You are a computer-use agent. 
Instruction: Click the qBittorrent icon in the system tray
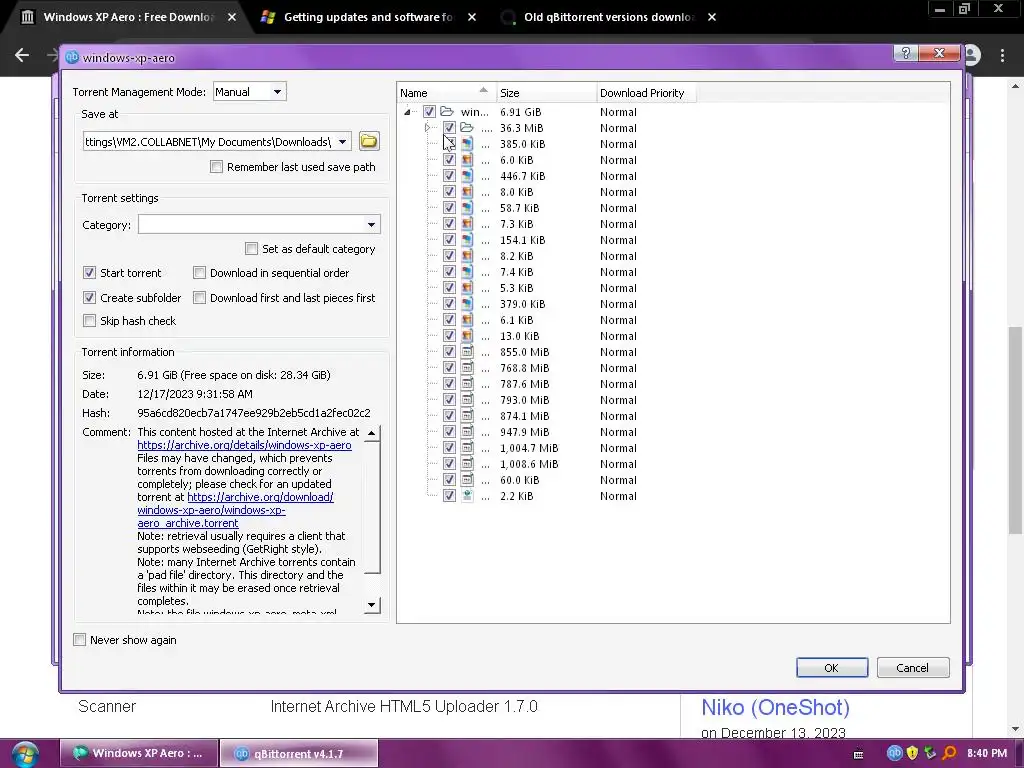894,753
